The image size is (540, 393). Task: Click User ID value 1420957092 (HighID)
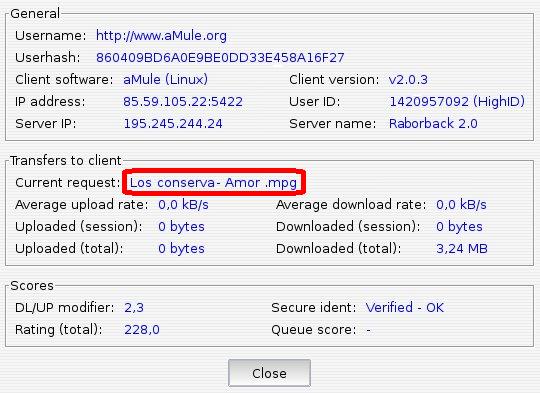coord(457,102)
